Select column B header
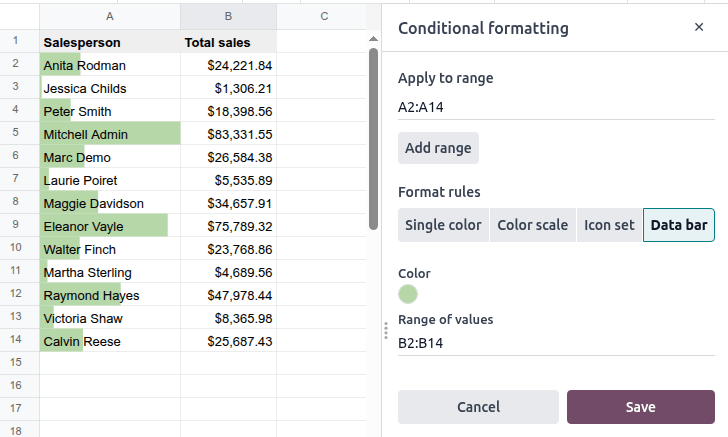The width and height of the screenshot is (728, 437). point(228,16)
